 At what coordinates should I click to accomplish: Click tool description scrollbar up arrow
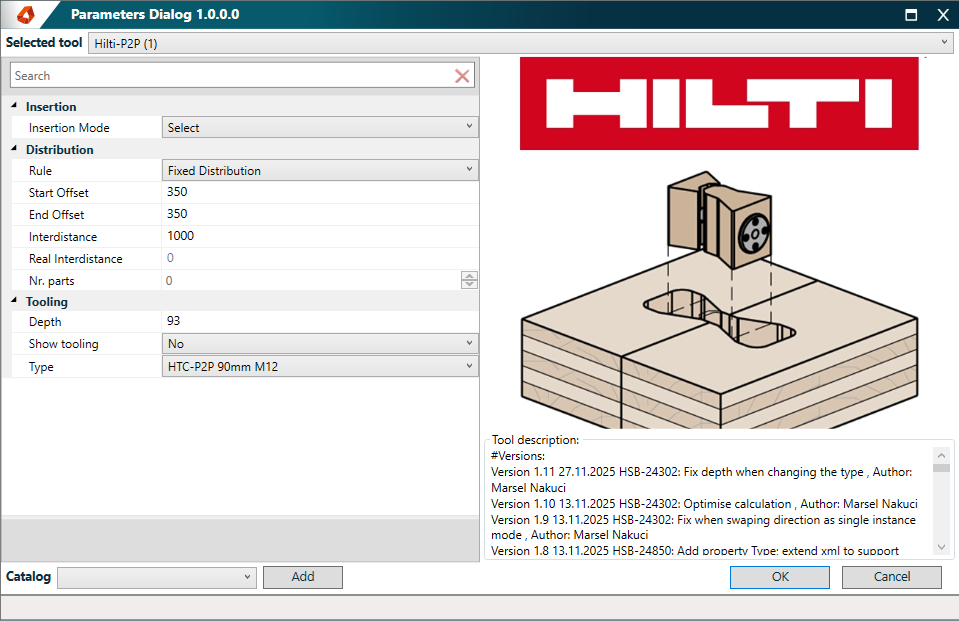point(941,455)
